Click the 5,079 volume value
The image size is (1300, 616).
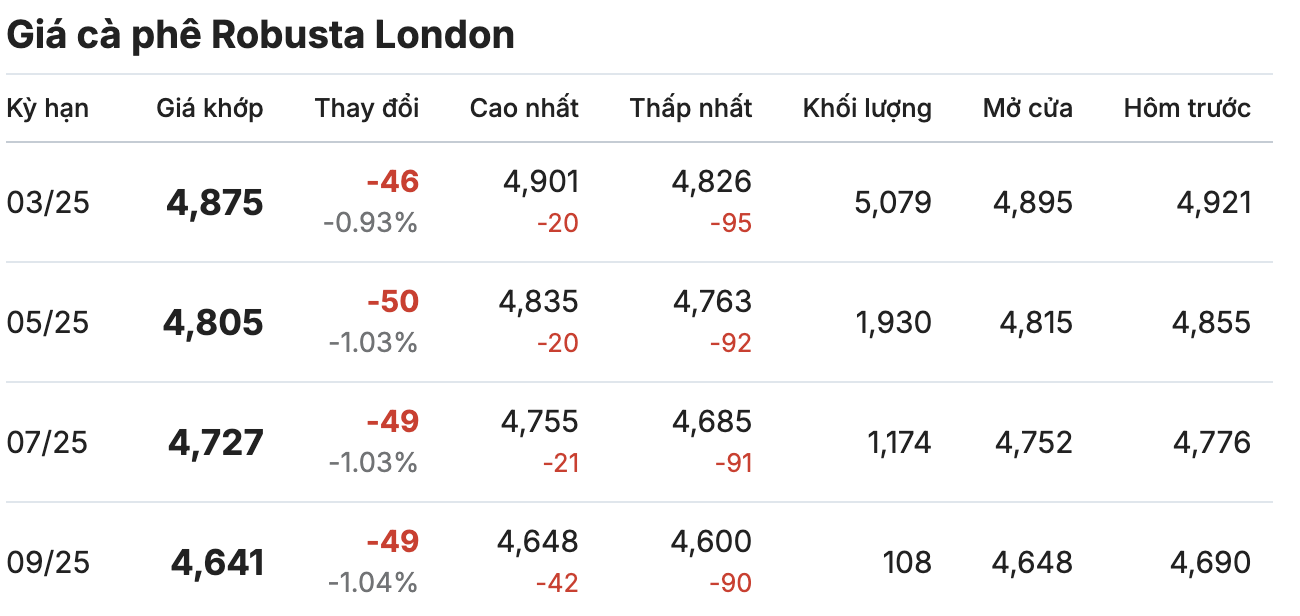tap(893, 203)
